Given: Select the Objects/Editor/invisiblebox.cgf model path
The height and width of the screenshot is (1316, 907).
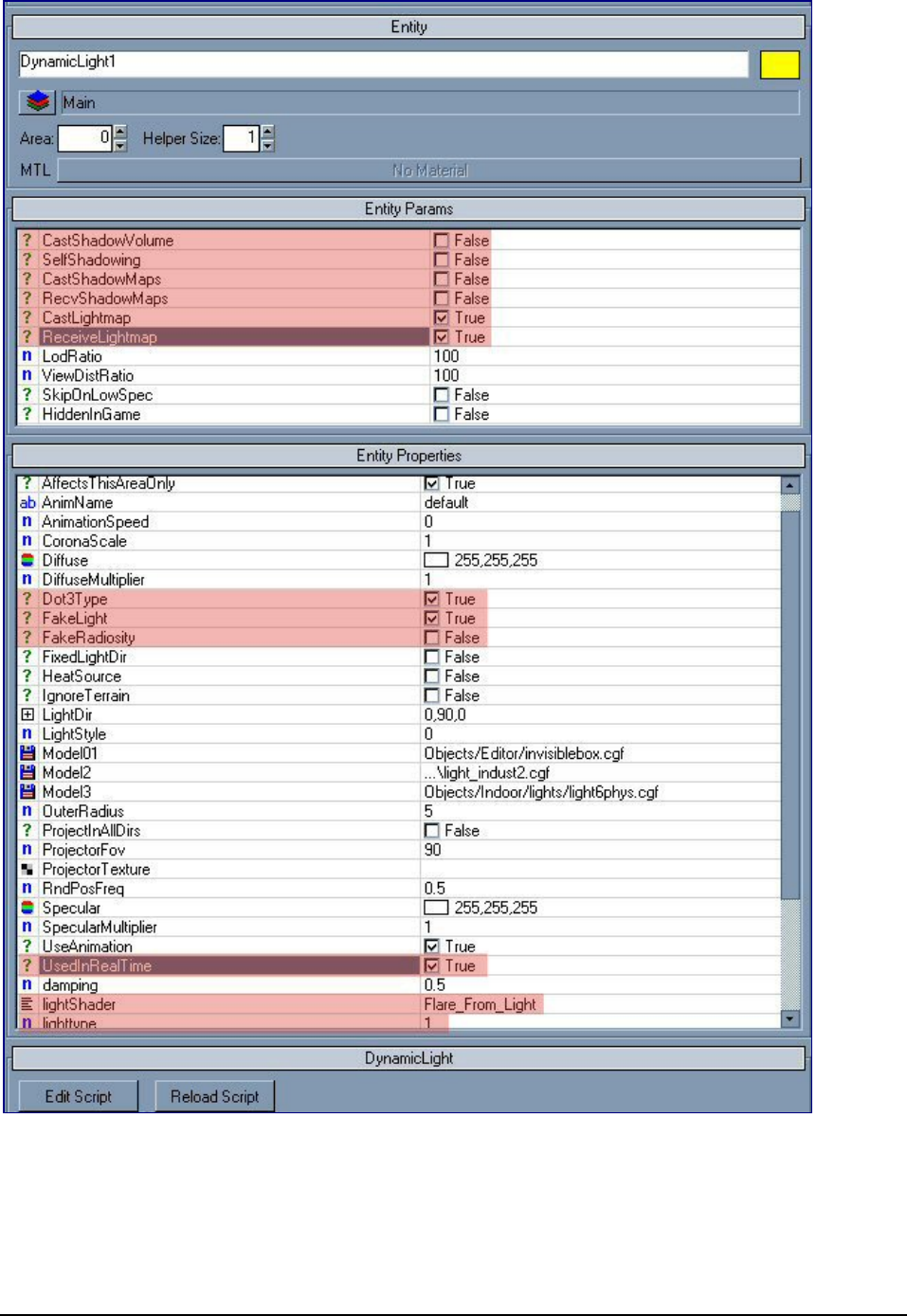Looking at the screenshot, I should (x=523, y=753).
